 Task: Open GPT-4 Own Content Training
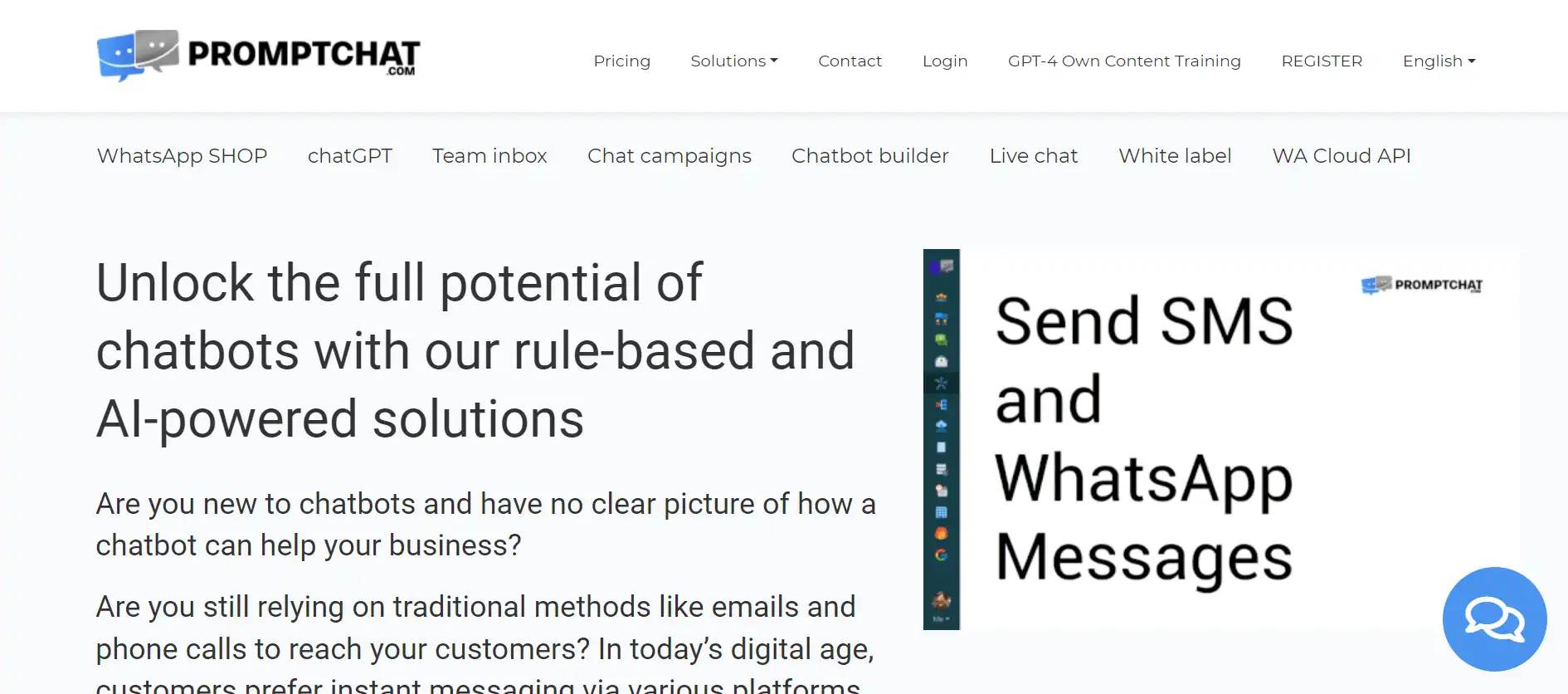tap(1124, 61)
